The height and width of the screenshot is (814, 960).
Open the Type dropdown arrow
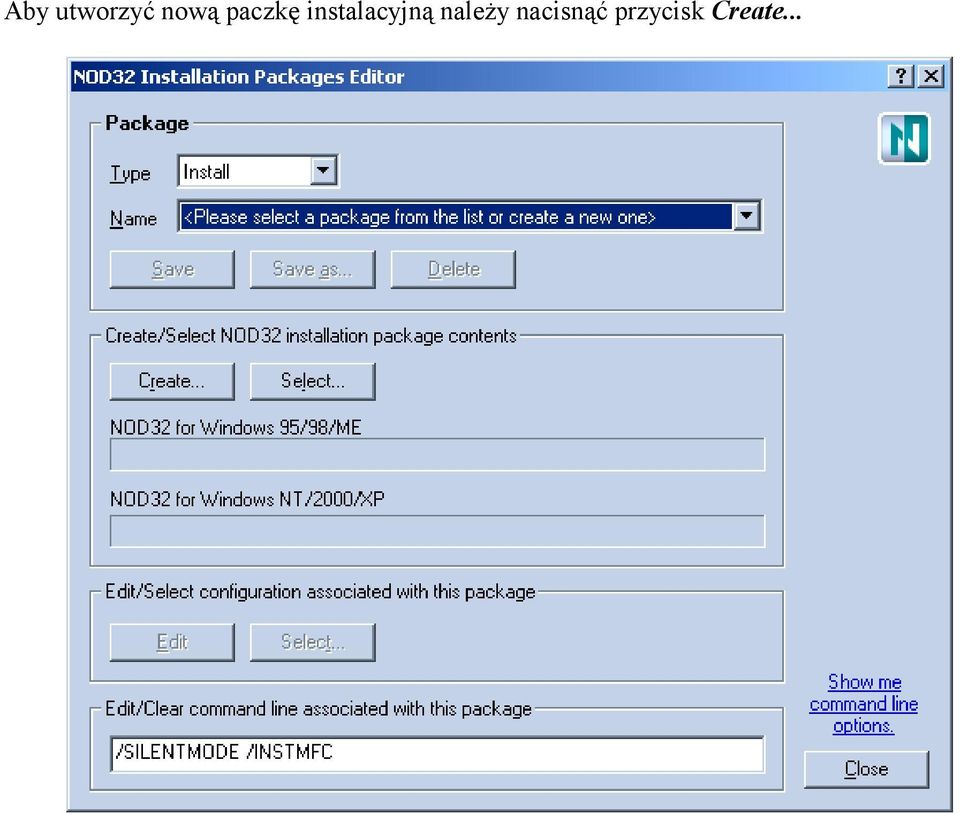[323, 171]
